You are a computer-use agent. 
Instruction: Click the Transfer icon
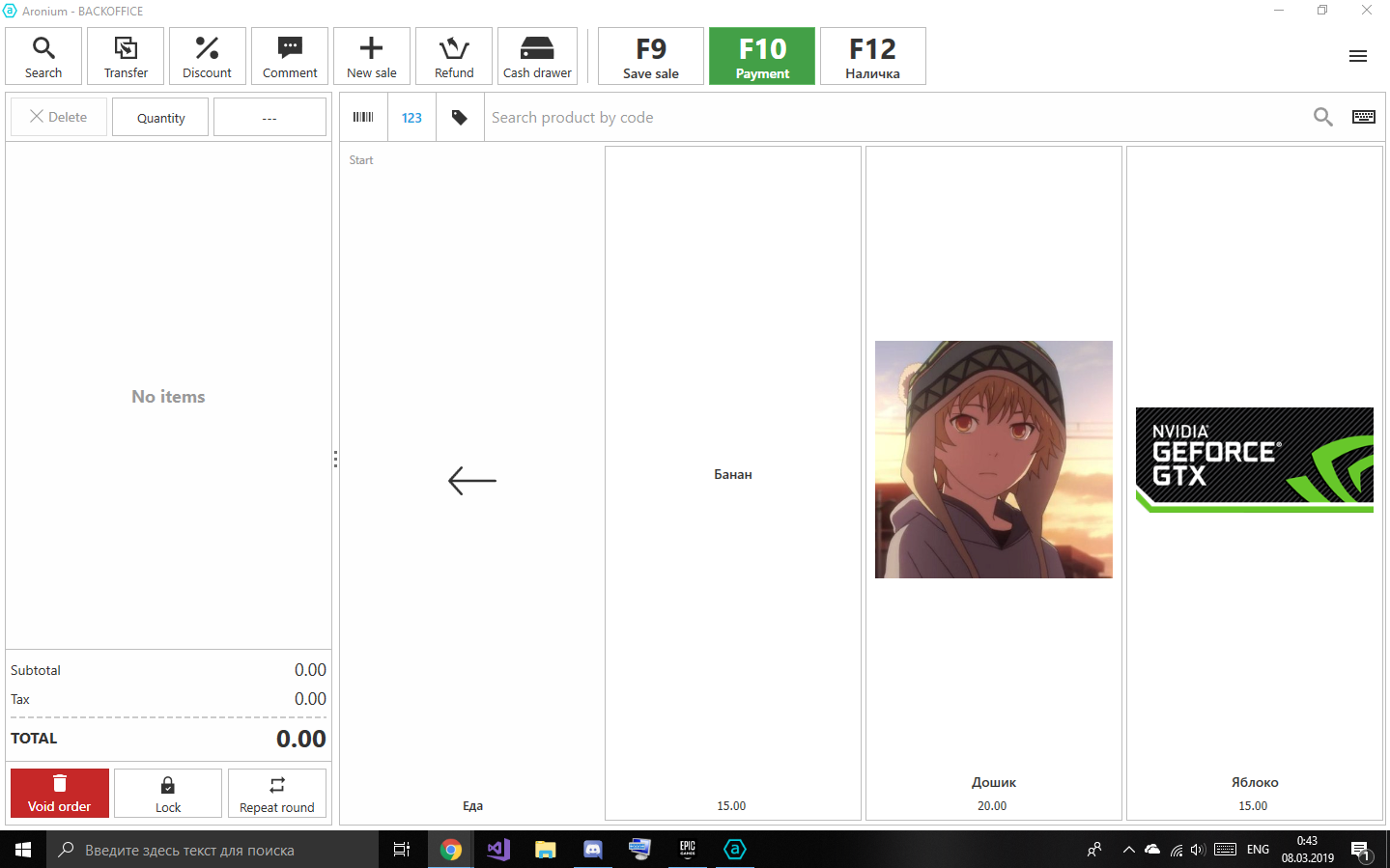[x=126, y=57]
